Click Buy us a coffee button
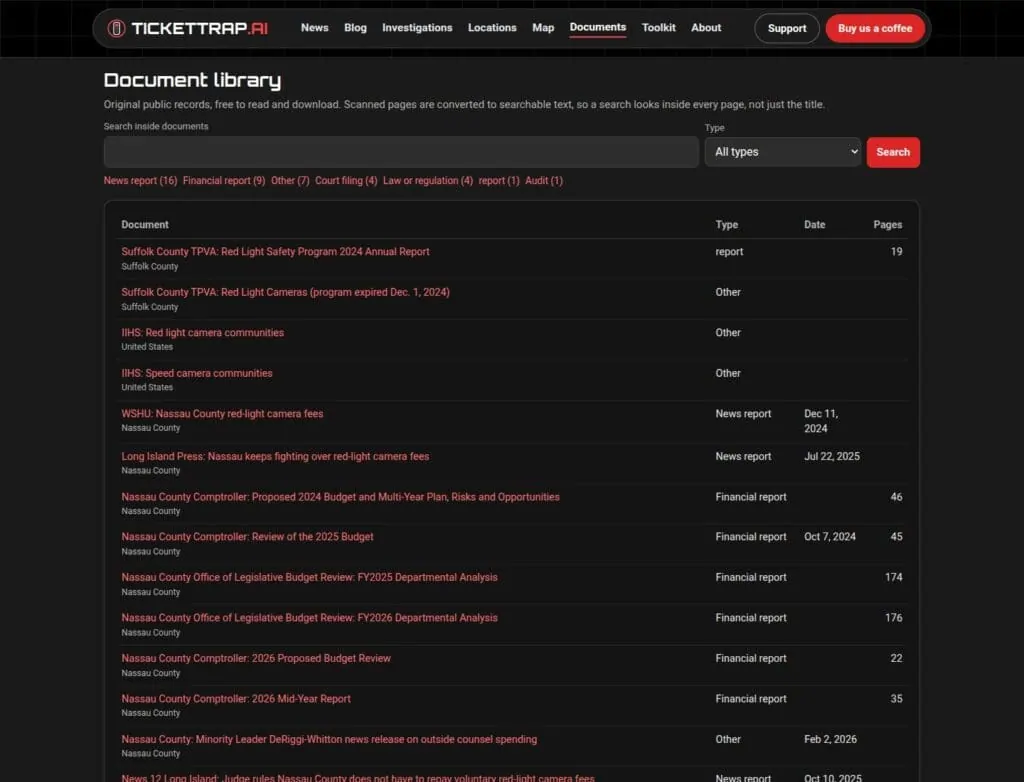This screenshot has width=1024, height=782. 874,28
